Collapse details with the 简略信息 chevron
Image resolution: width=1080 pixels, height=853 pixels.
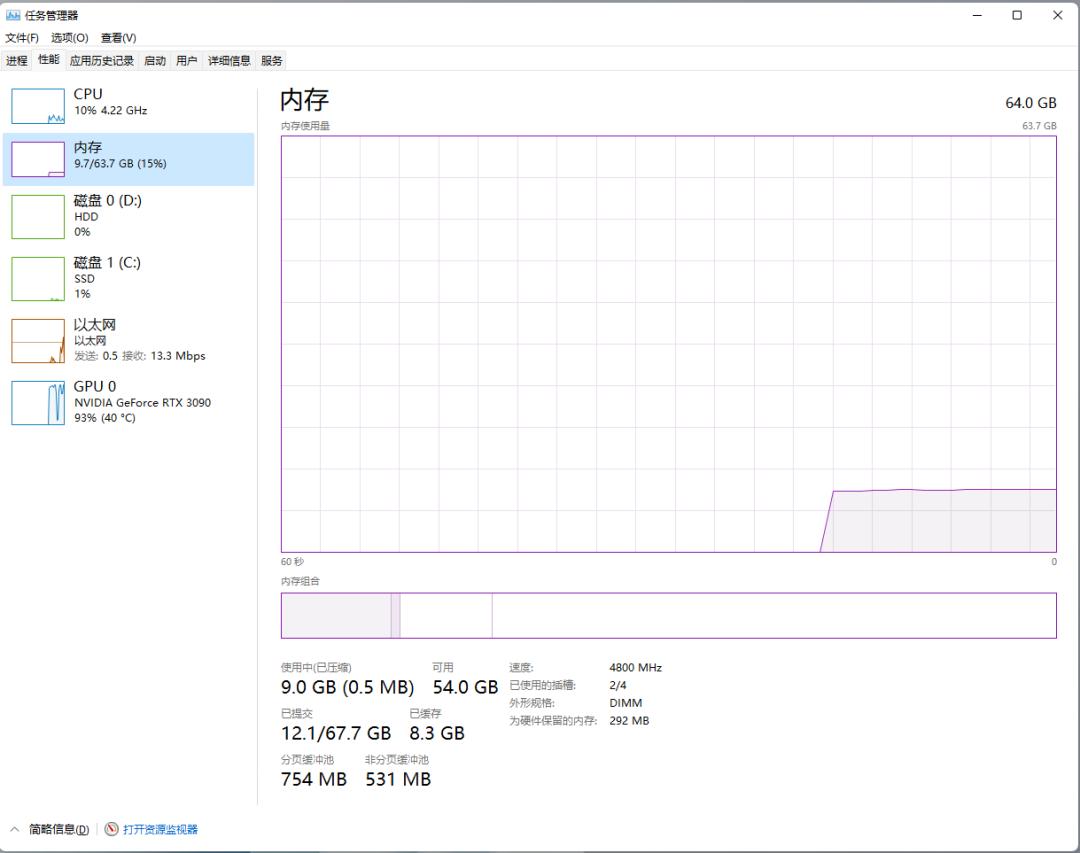[x=14, y=829]
